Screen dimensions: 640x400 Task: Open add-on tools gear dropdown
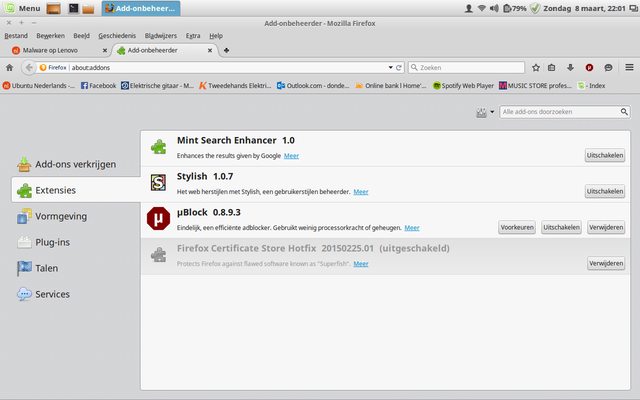(485, 112)
